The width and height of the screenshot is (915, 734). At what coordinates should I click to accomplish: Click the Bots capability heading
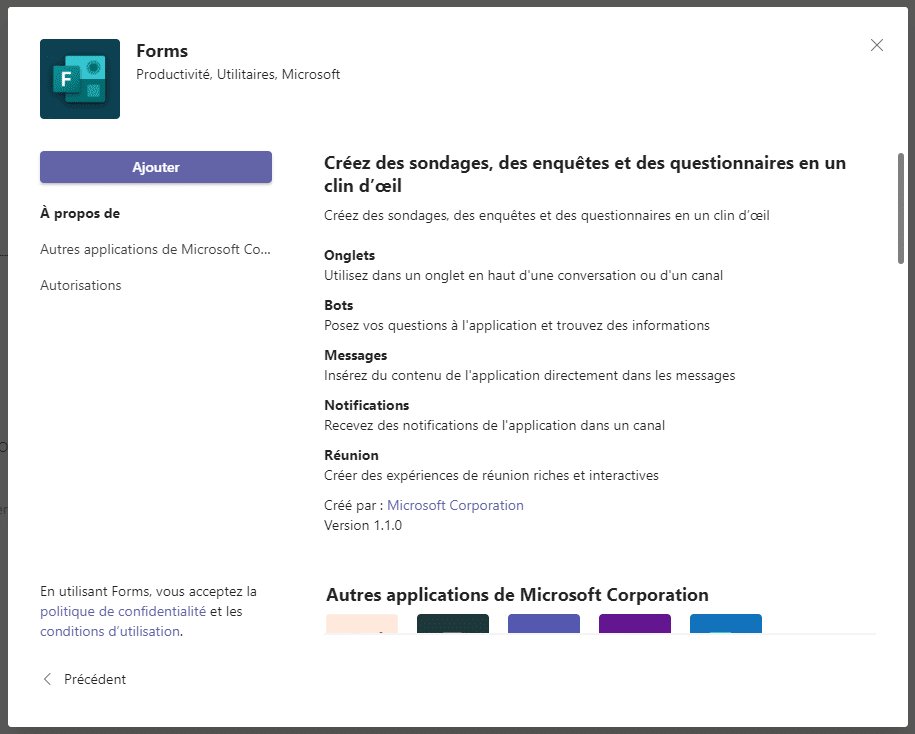[x=338, y=305]
